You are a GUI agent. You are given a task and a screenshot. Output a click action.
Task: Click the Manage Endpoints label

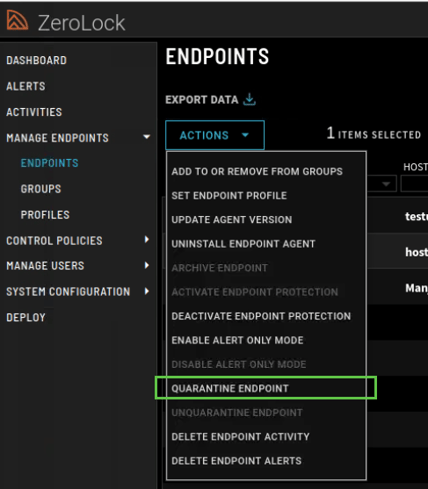[x=57, y=138]
